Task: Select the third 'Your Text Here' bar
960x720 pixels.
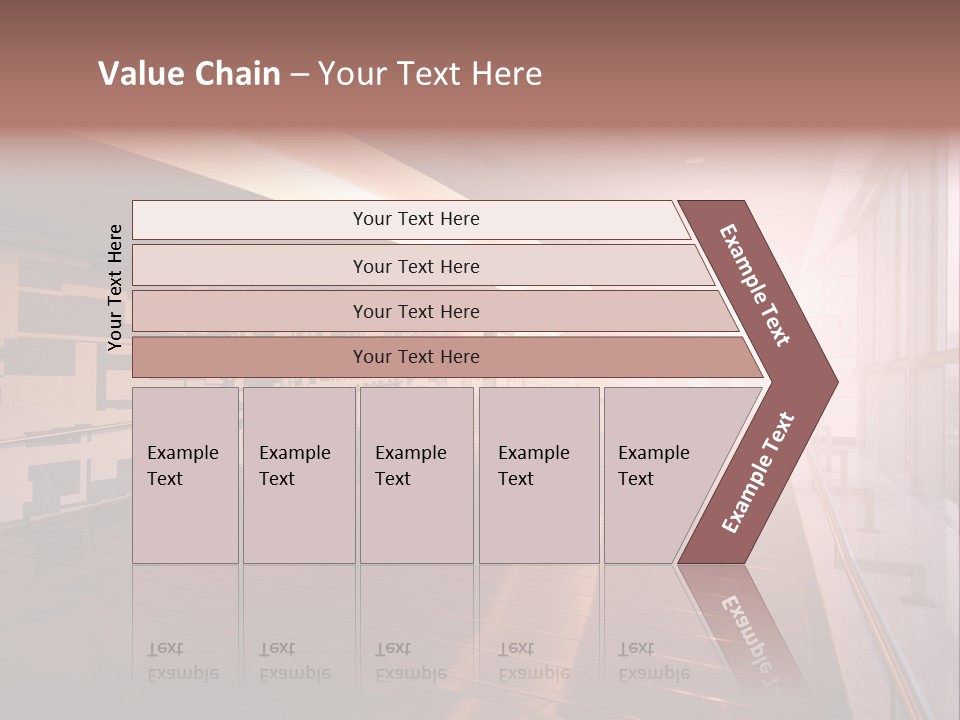Action: 415,311
